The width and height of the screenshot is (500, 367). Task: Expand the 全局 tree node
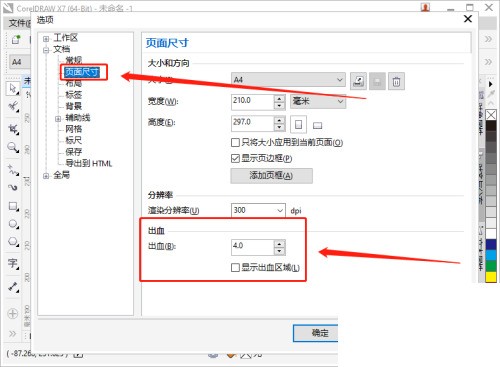[46, 176]
